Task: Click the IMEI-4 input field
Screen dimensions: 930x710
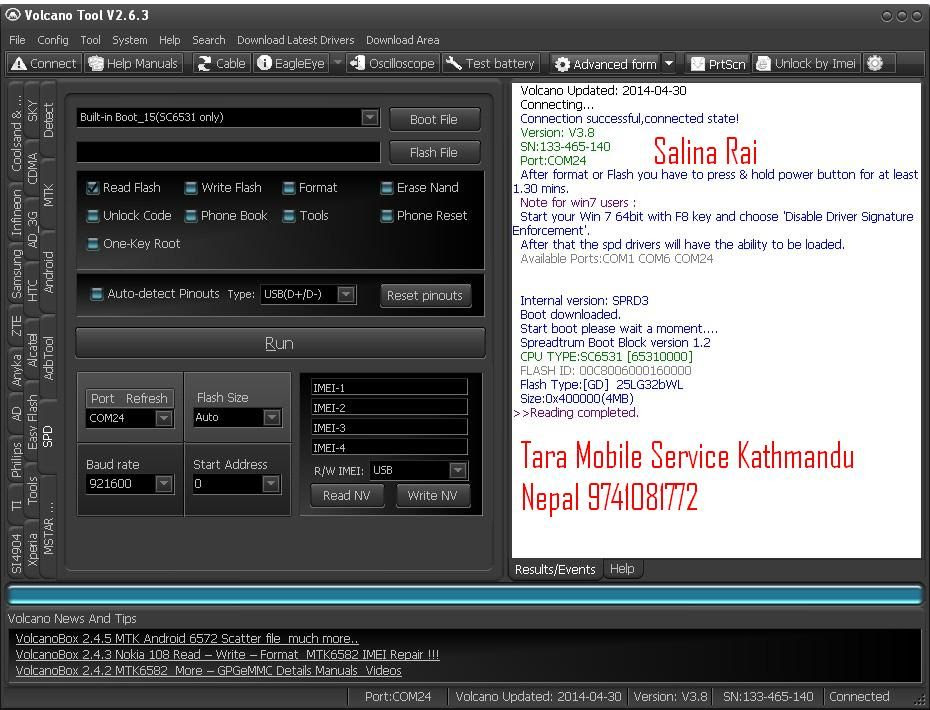Action: pos(389,448)
